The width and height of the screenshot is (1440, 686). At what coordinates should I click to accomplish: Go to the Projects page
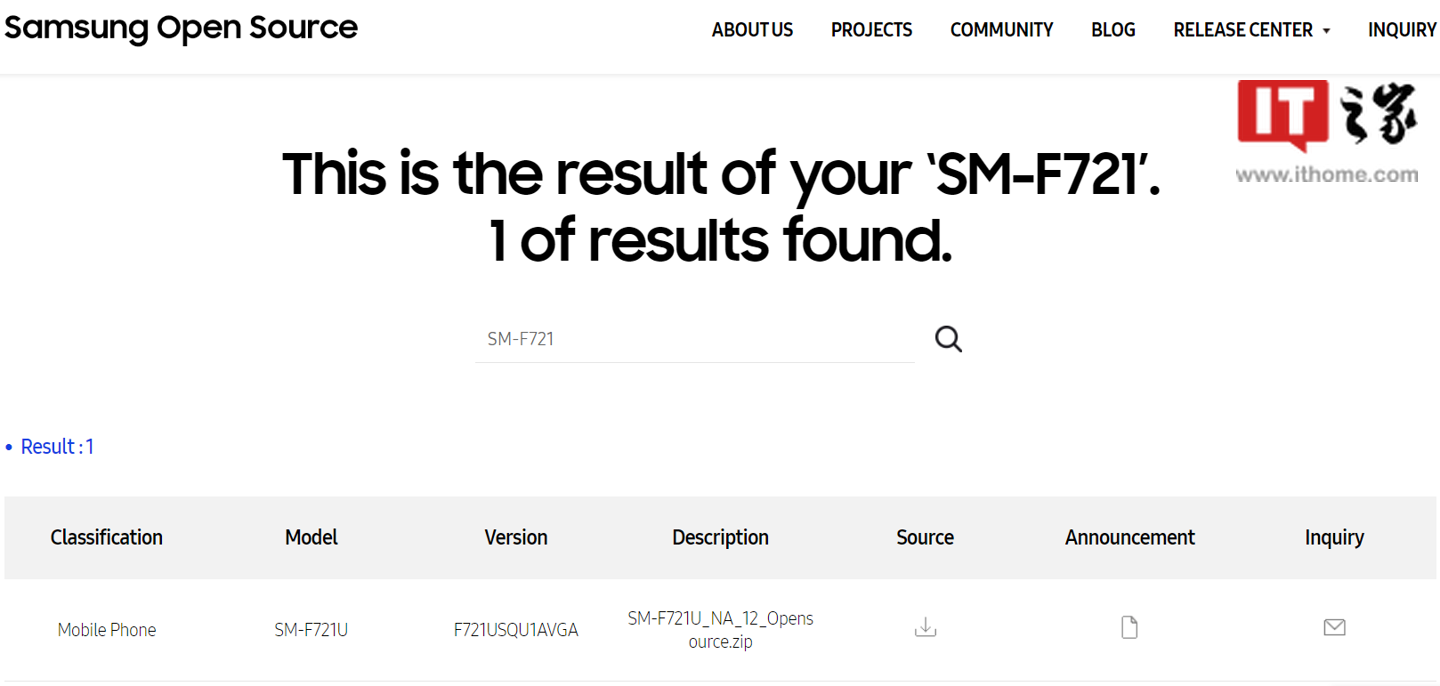pos(871,30)
